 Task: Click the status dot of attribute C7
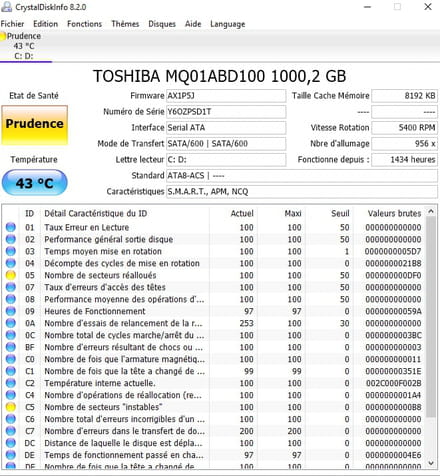11,431
